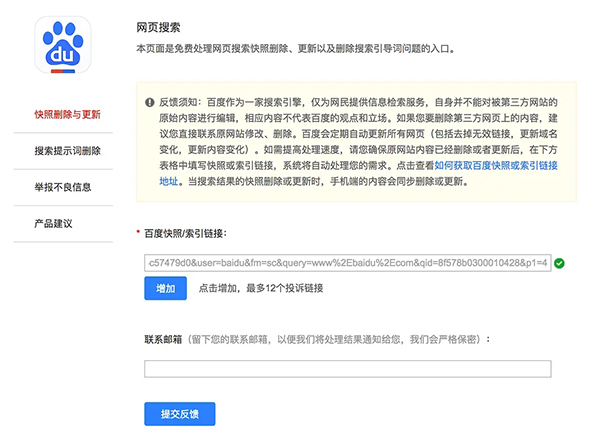Click the 网页搜索 page heading

158,27
